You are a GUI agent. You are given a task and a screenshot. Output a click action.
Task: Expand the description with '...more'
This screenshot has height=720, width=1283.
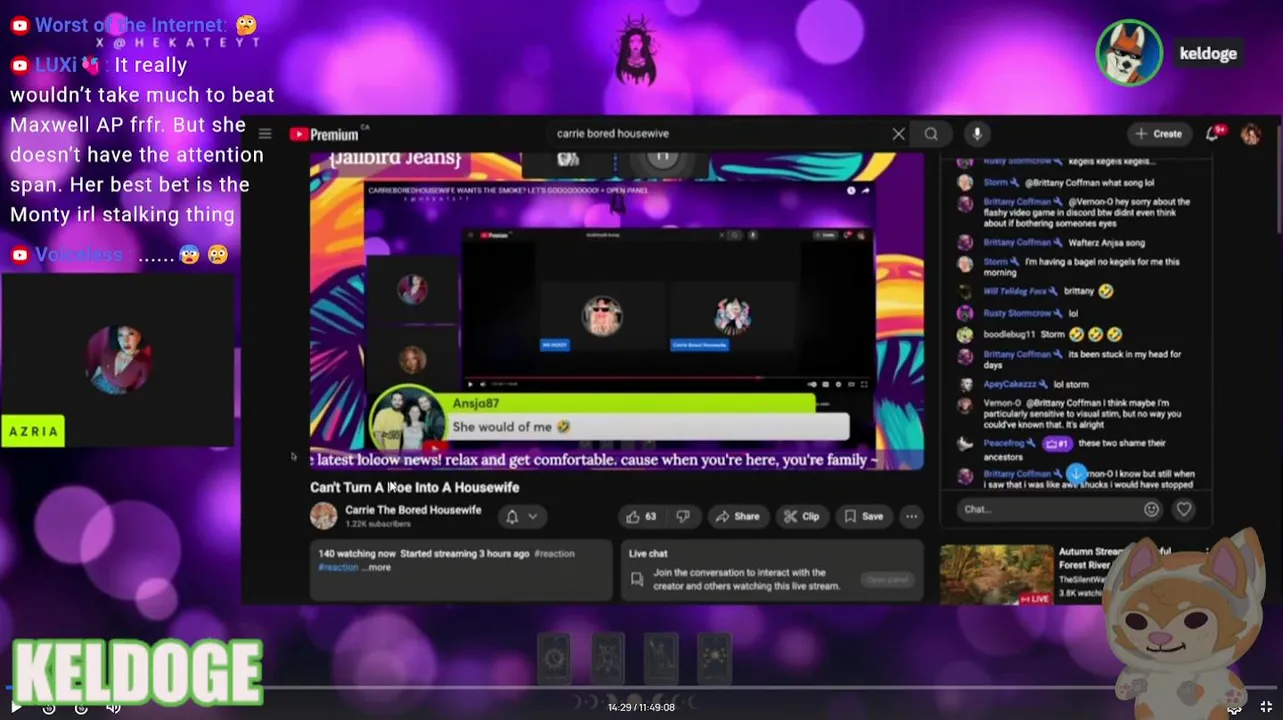tap(378, 567)
